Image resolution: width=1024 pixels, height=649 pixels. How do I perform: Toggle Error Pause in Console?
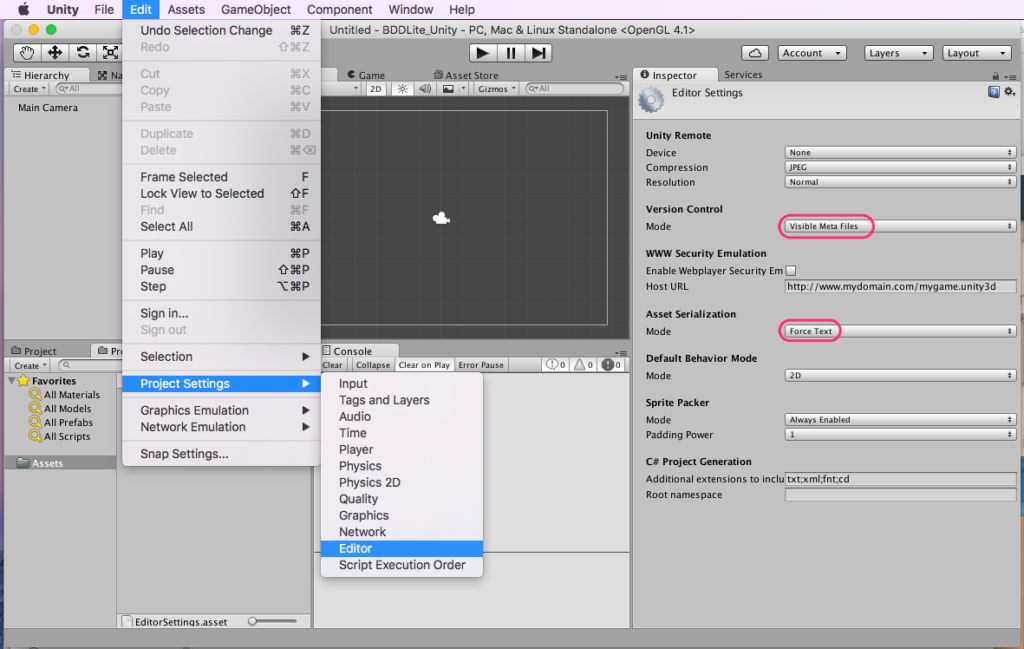coord(481,365)
